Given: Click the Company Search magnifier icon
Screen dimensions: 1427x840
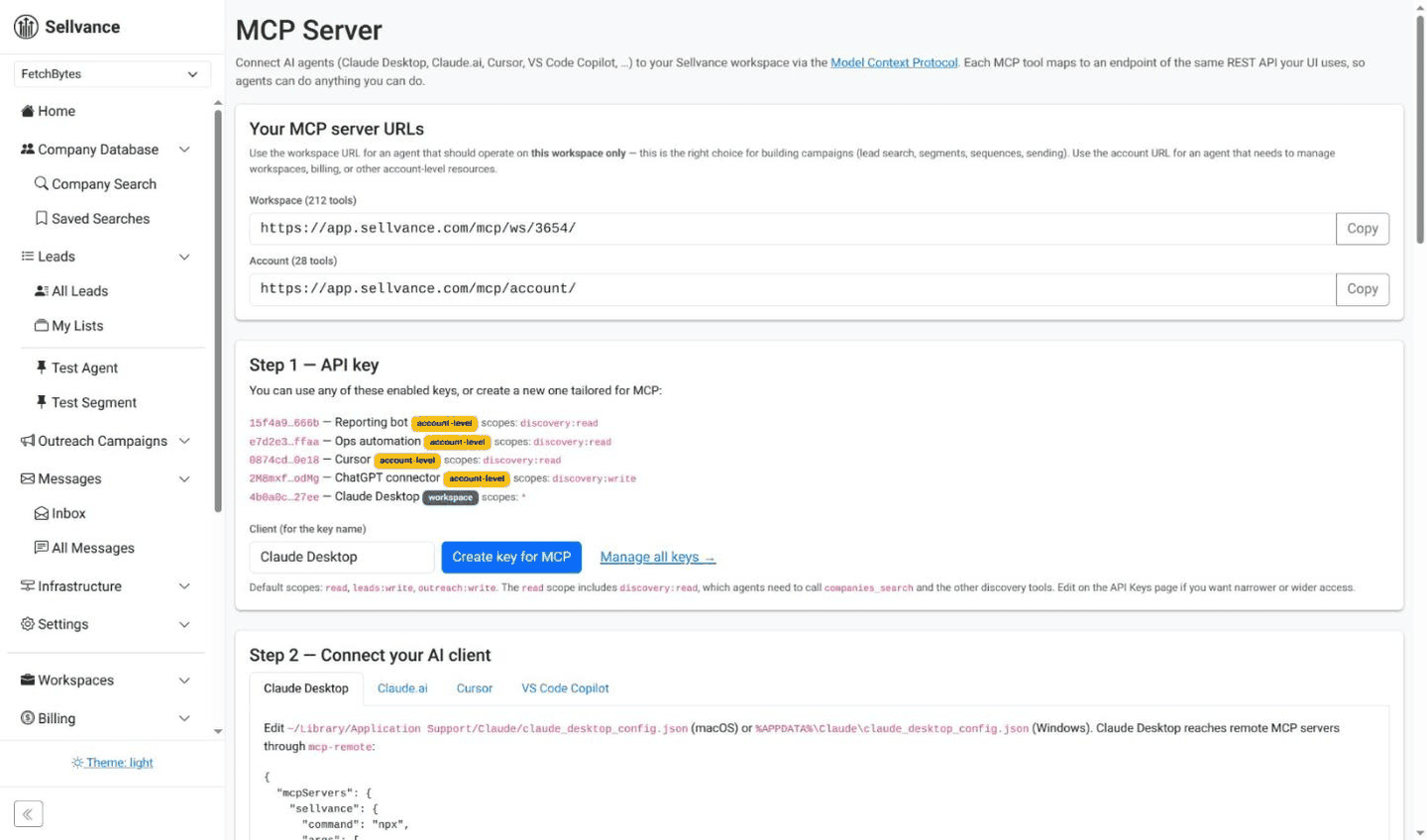Looking at the screenshot, I should (42, 183).
